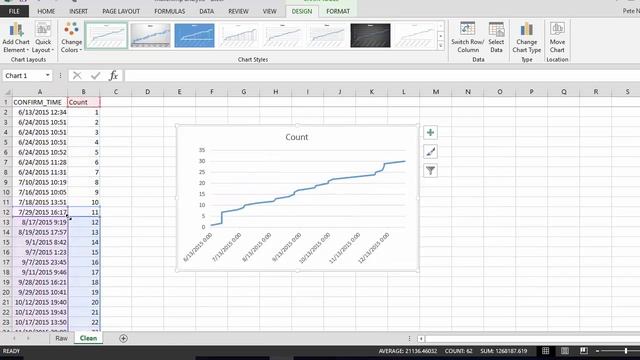This screenshot has width=640, height=360.
Task: Select row 12 header
Action: click(6, 212)
